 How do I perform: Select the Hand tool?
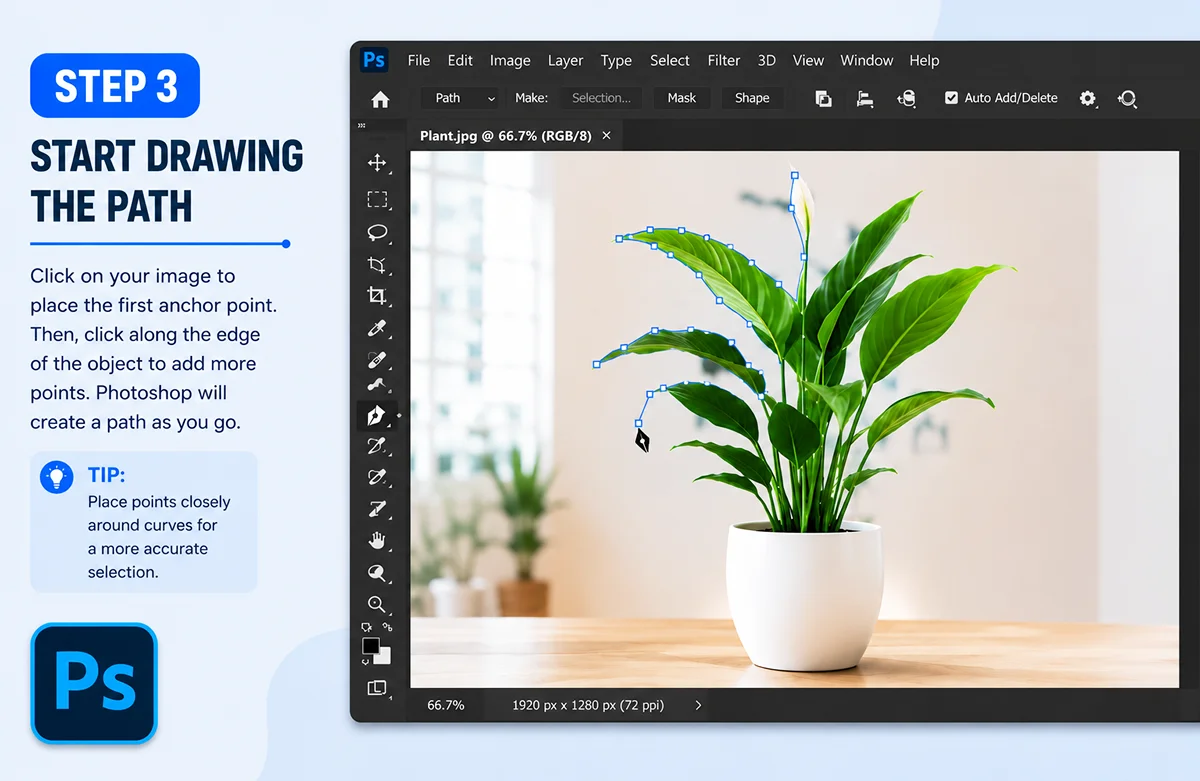(377, 541)
